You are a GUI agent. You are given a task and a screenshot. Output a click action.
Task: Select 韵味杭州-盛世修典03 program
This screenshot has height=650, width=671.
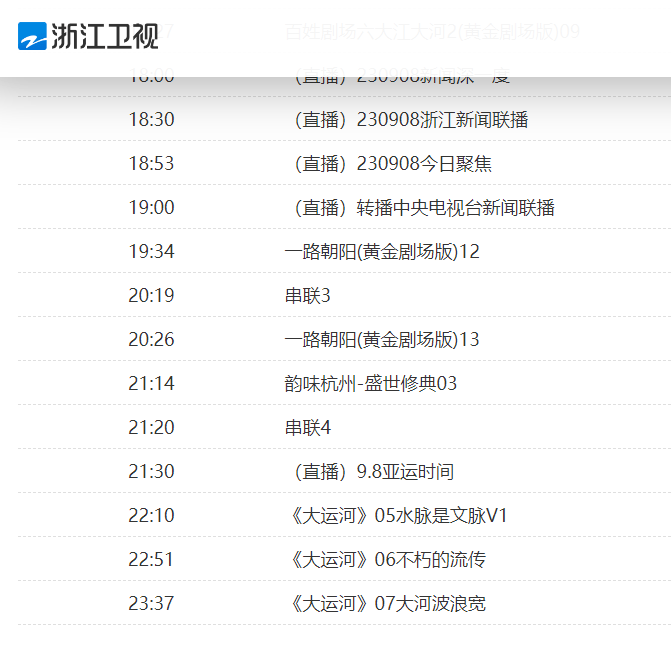[371, 384]
